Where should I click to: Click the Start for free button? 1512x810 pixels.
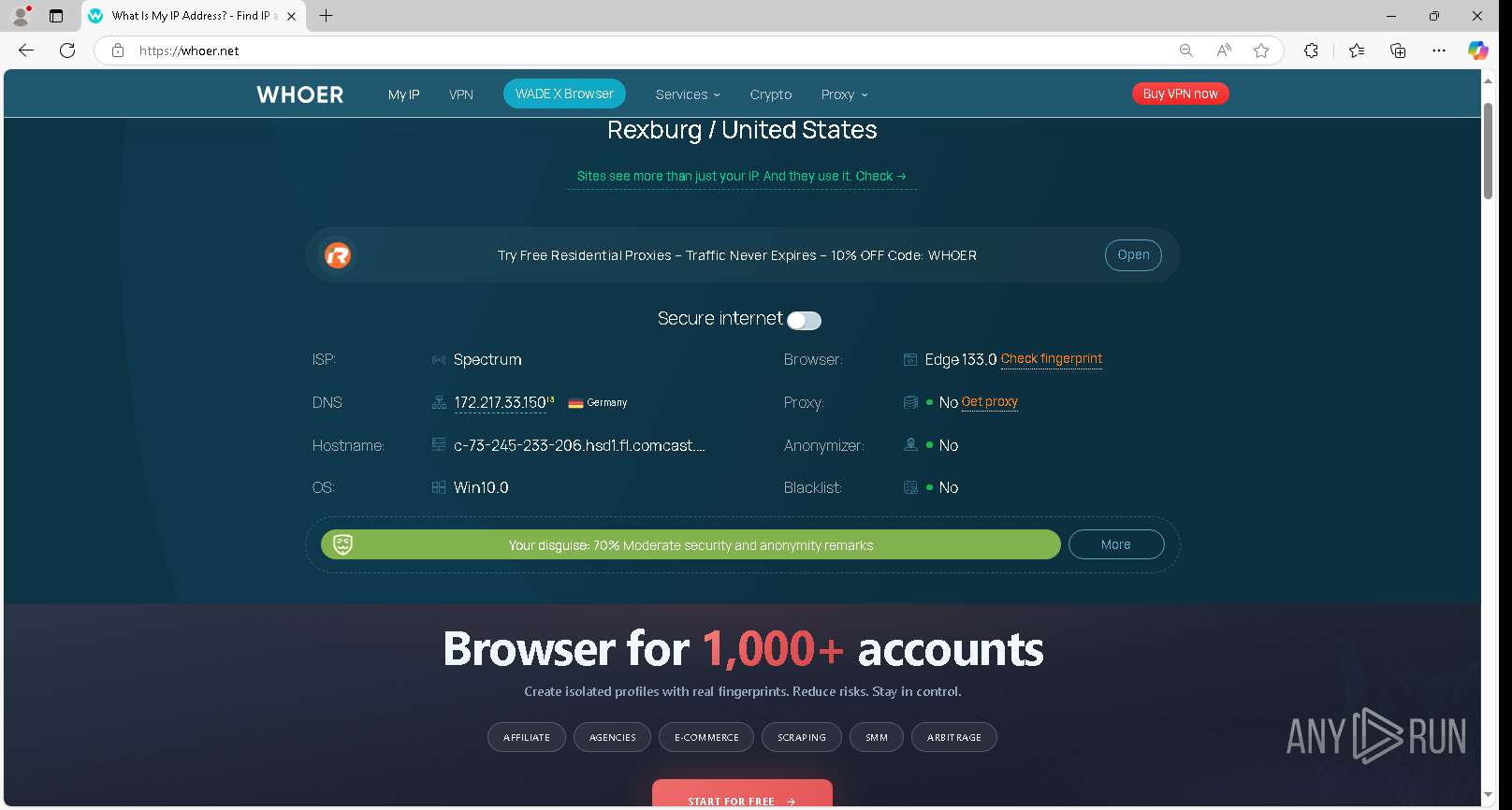coord(742,794)
